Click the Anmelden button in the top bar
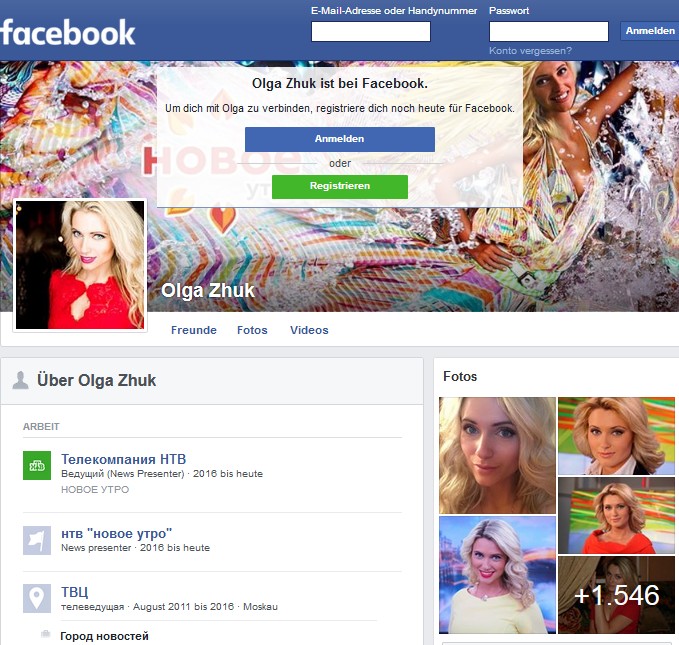The height and width of the screenshot is (645, 679). (650, 31)
